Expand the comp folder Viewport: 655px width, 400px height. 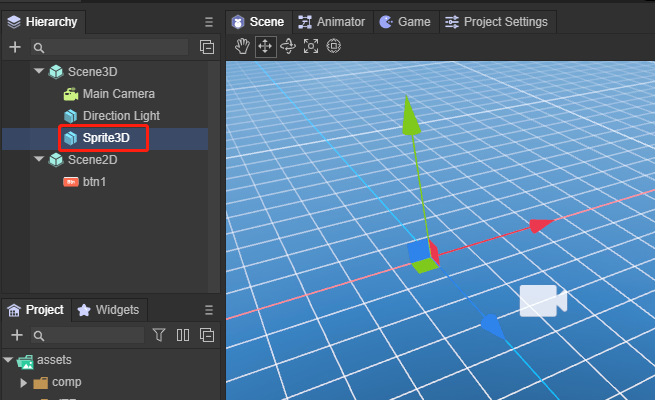point(24,382)
